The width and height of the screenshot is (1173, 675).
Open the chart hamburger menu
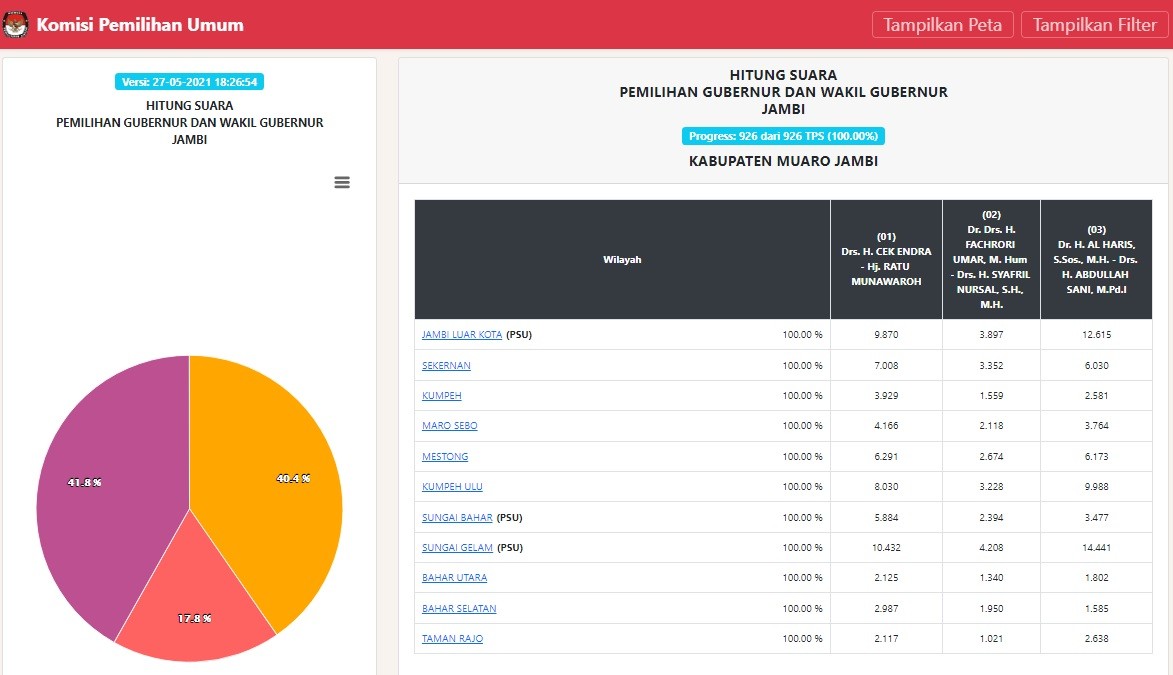point(342,182)
